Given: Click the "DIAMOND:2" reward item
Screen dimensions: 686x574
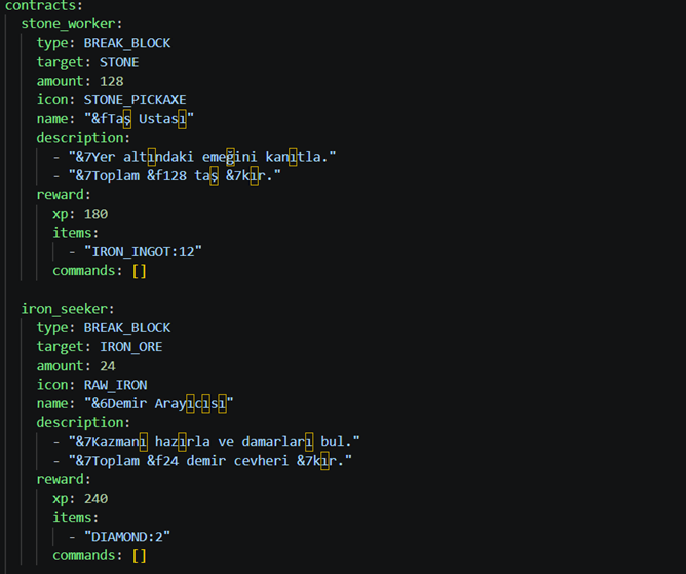Looking at the screenshot, I should click(x=127, y=537).
